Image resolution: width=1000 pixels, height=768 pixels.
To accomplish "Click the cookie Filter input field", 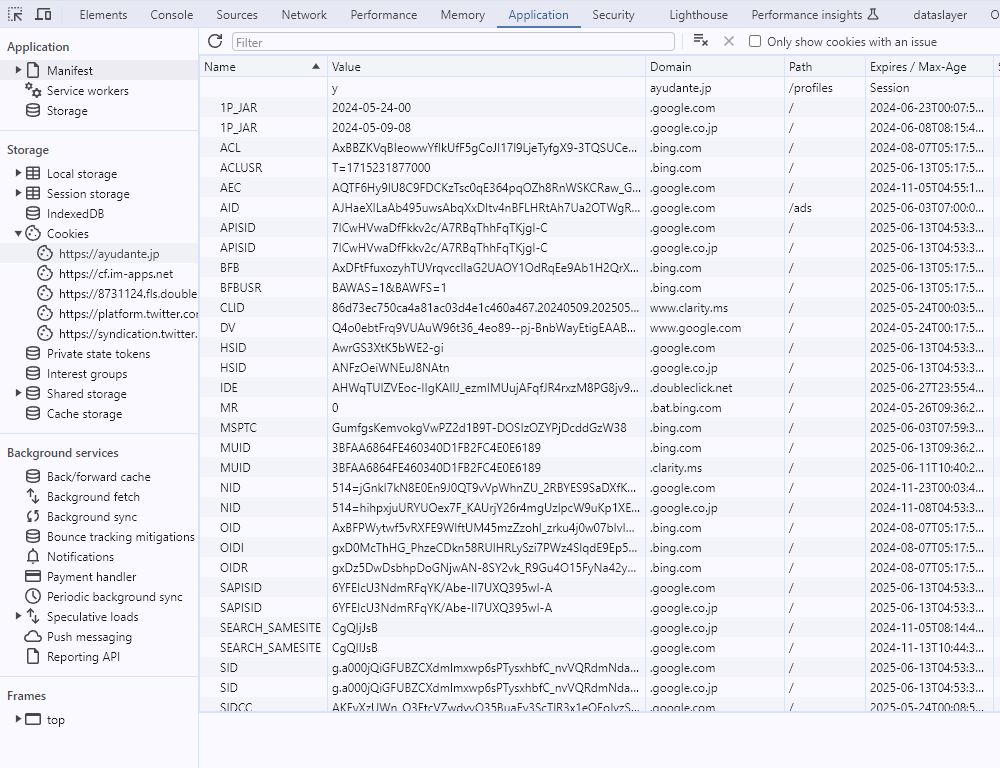I will pos(453,42).
